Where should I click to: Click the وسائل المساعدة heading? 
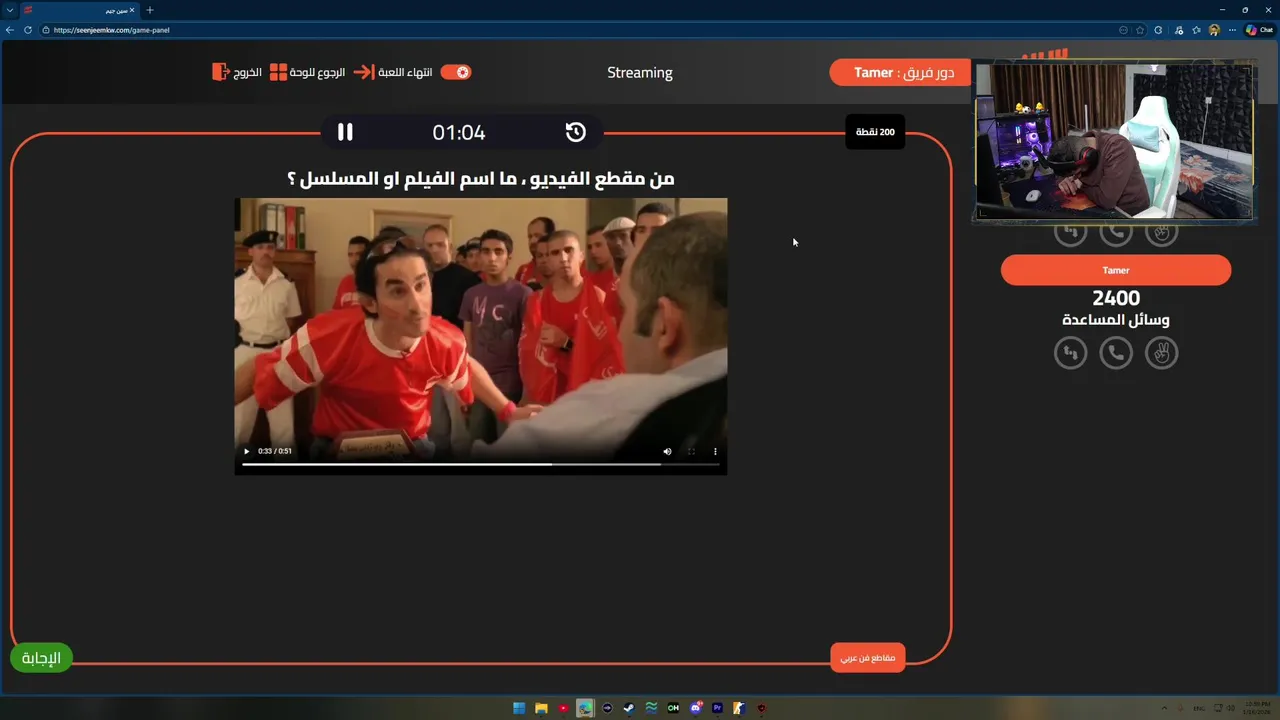tap(1116, 320)
